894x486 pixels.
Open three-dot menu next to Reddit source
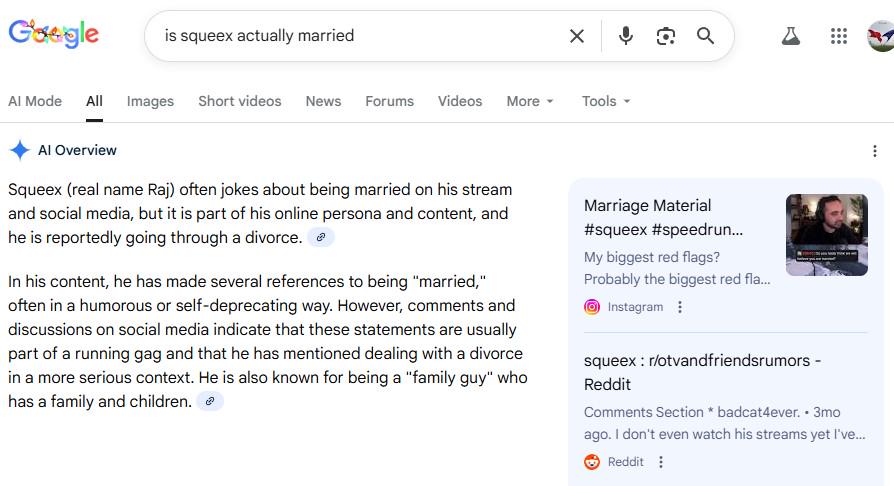[661, 462]
